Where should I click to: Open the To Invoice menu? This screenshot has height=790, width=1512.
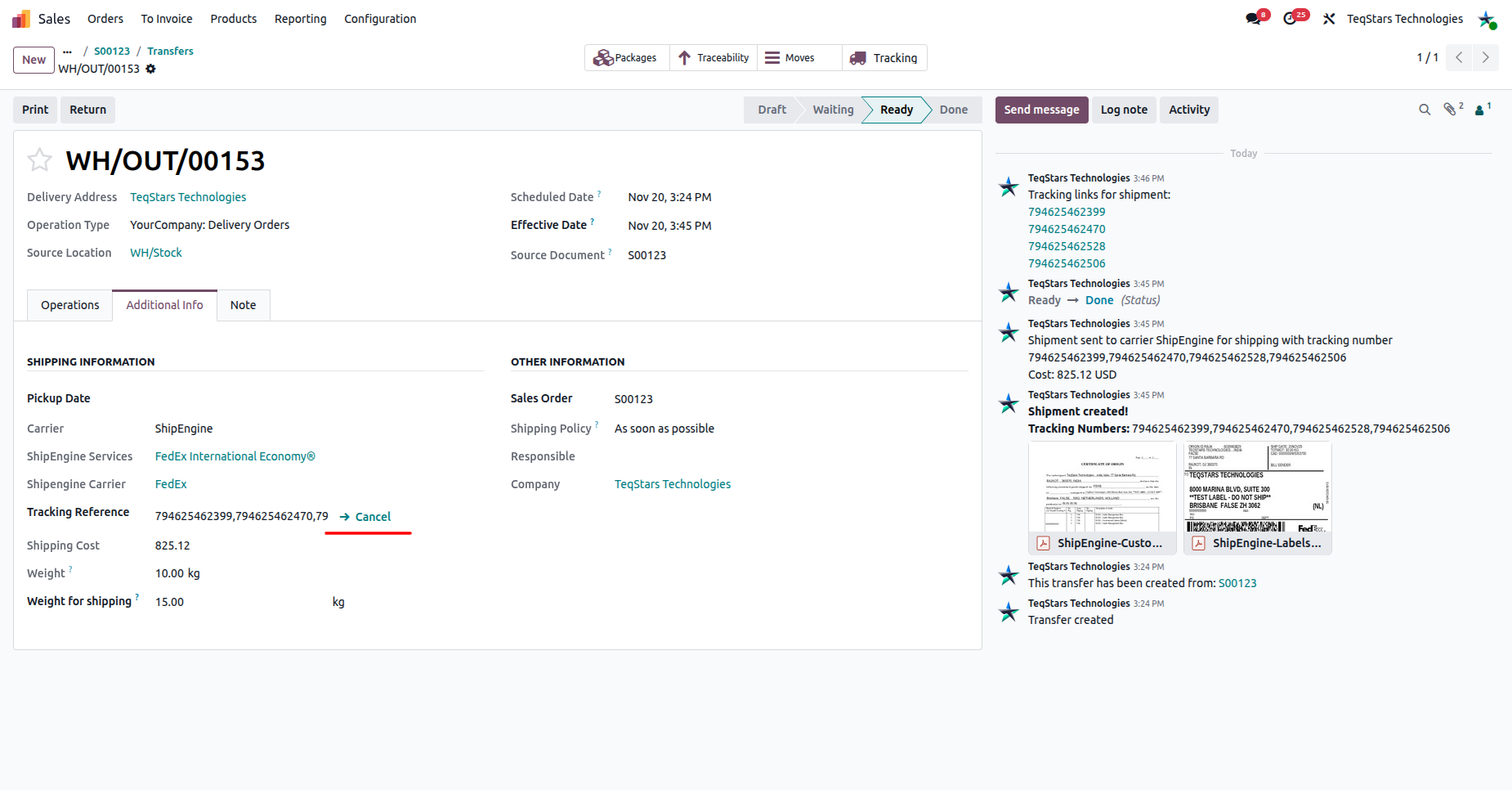167,19
